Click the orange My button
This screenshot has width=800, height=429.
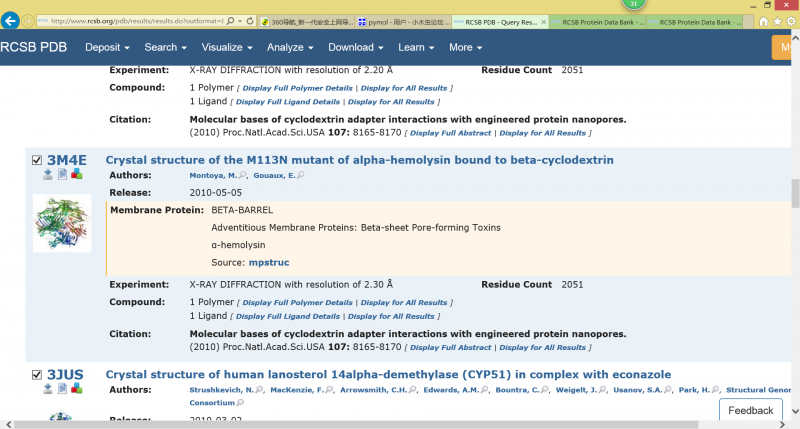(783, 47)
